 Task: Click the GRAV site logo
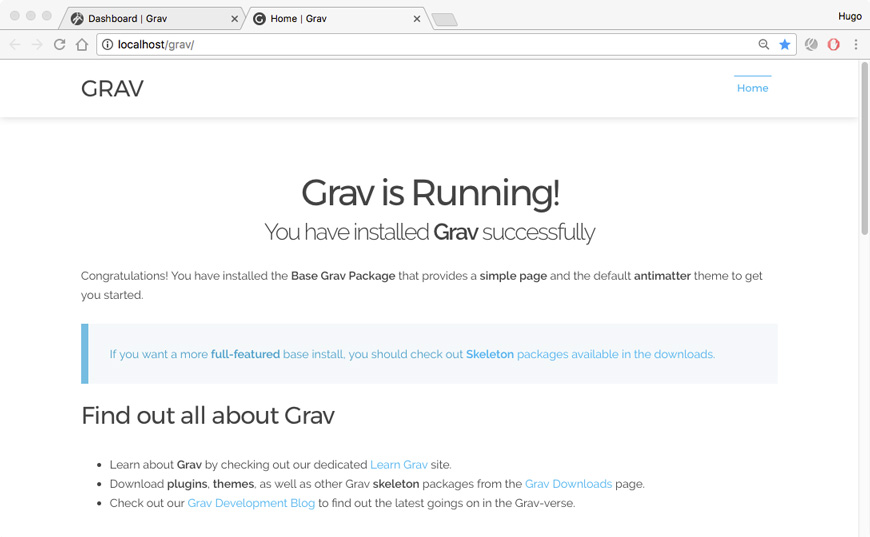click(112, 88)
